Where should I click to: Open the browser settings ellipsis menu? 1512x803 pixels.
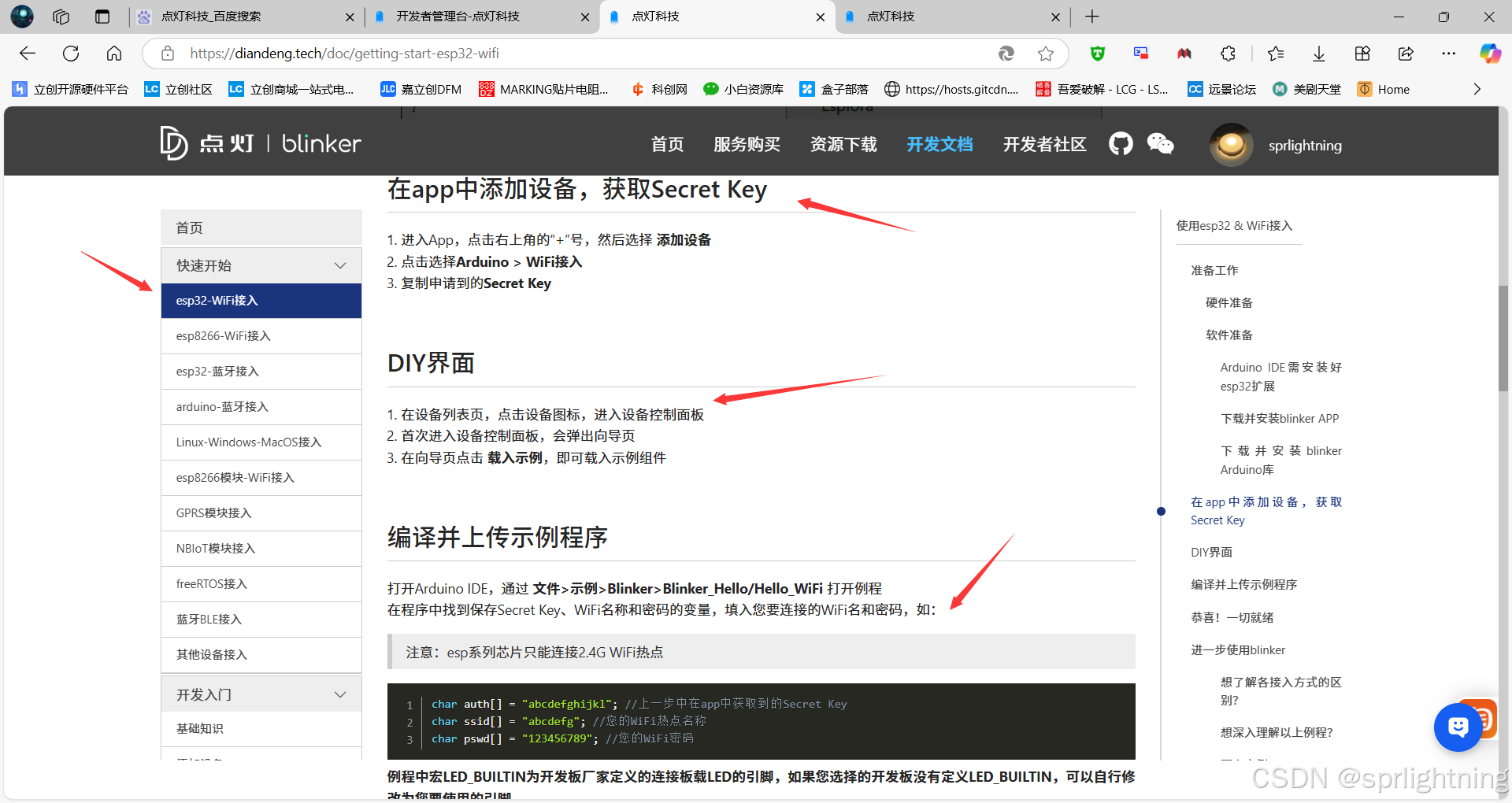1449,54
